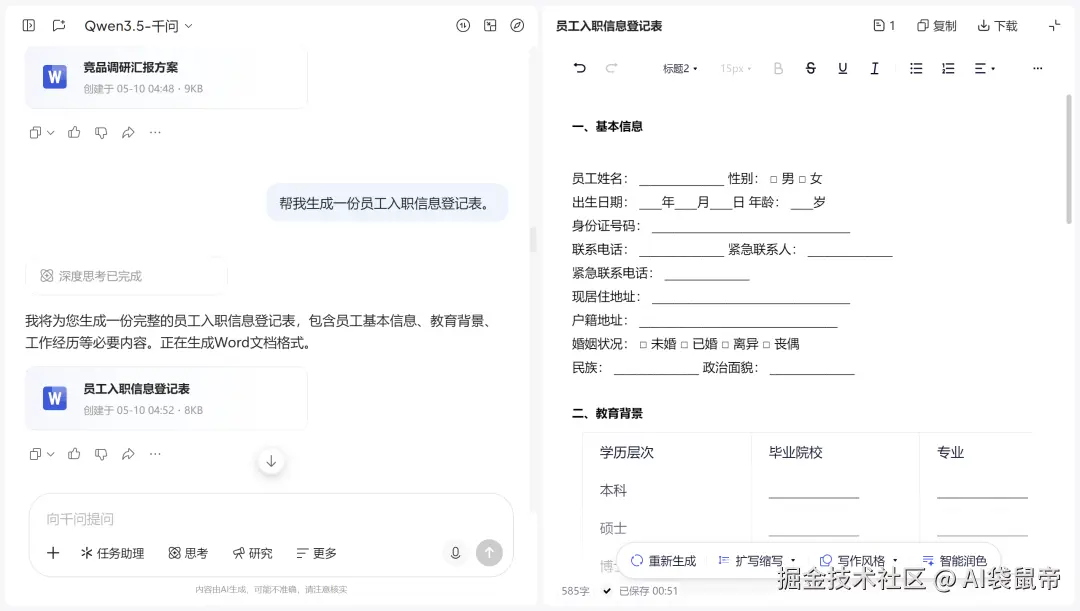The image size is (1080, 611).
Task: Toggle italic formatting
Action: coord(875,68)
